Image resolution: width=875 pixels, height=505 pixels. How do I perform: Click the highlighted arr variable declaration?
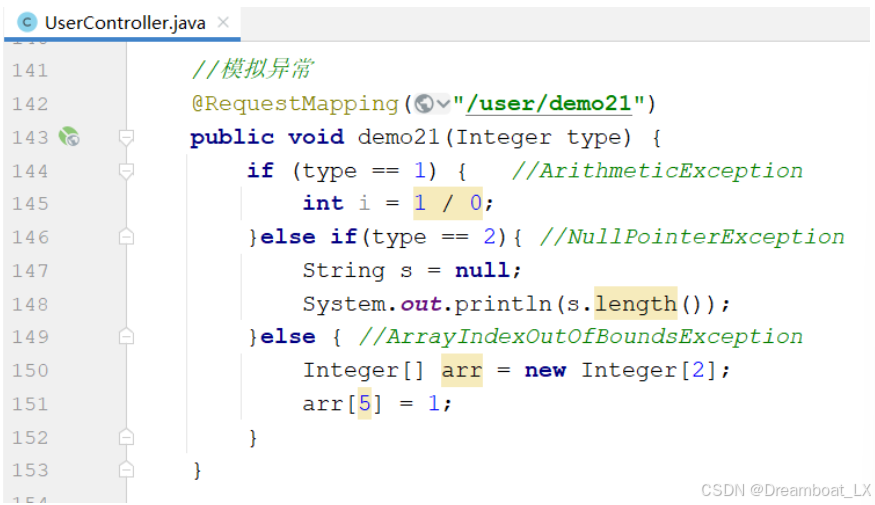click(461, 371)
